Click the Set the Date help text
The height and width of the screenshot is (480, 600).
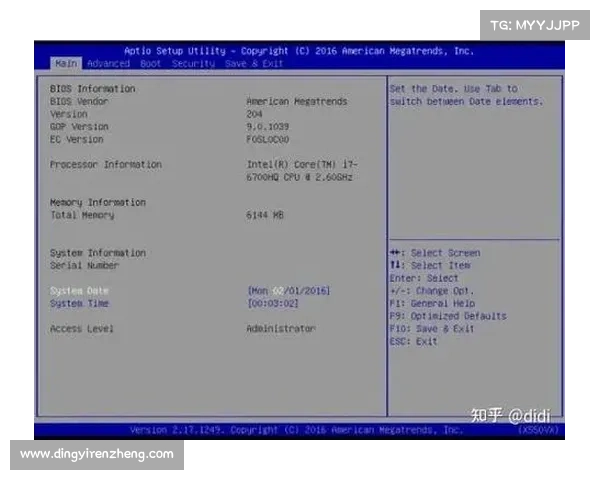click(466, 95)
